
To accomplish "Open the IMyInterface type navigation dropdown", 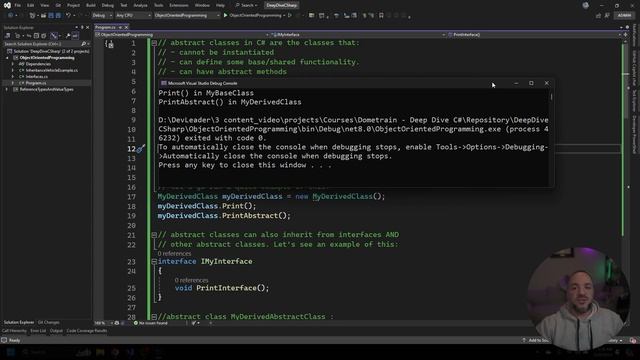I will [358, 35].
